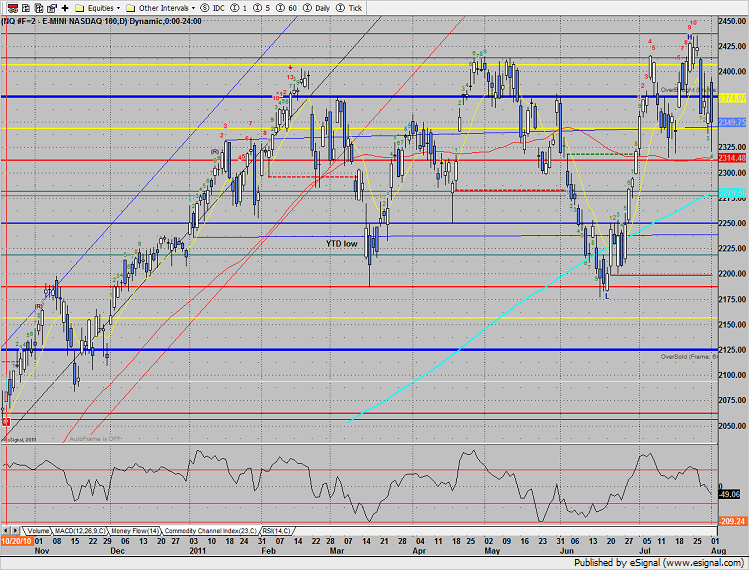
Task: Expand the Other Intervals dropdown arrow
Action: point(193,8)
